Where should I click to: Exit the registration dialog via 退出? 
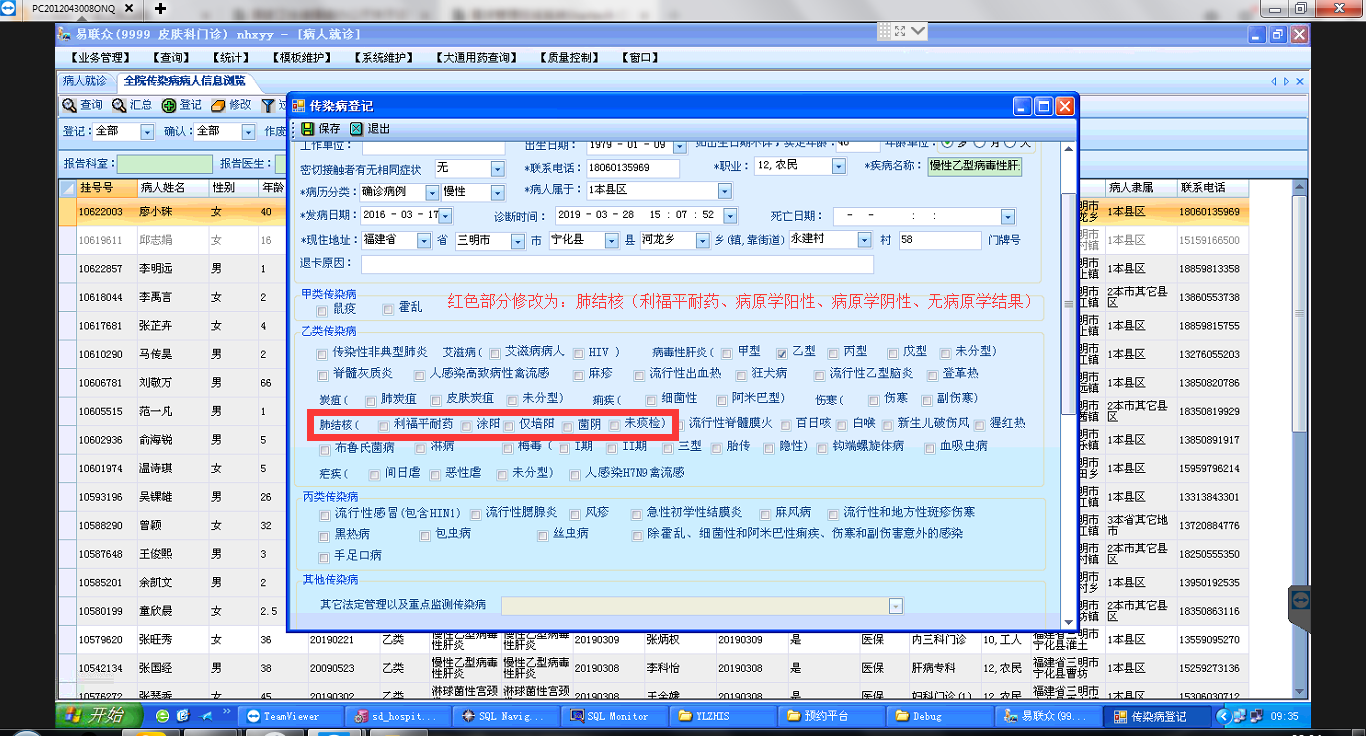tap(370, 129)
